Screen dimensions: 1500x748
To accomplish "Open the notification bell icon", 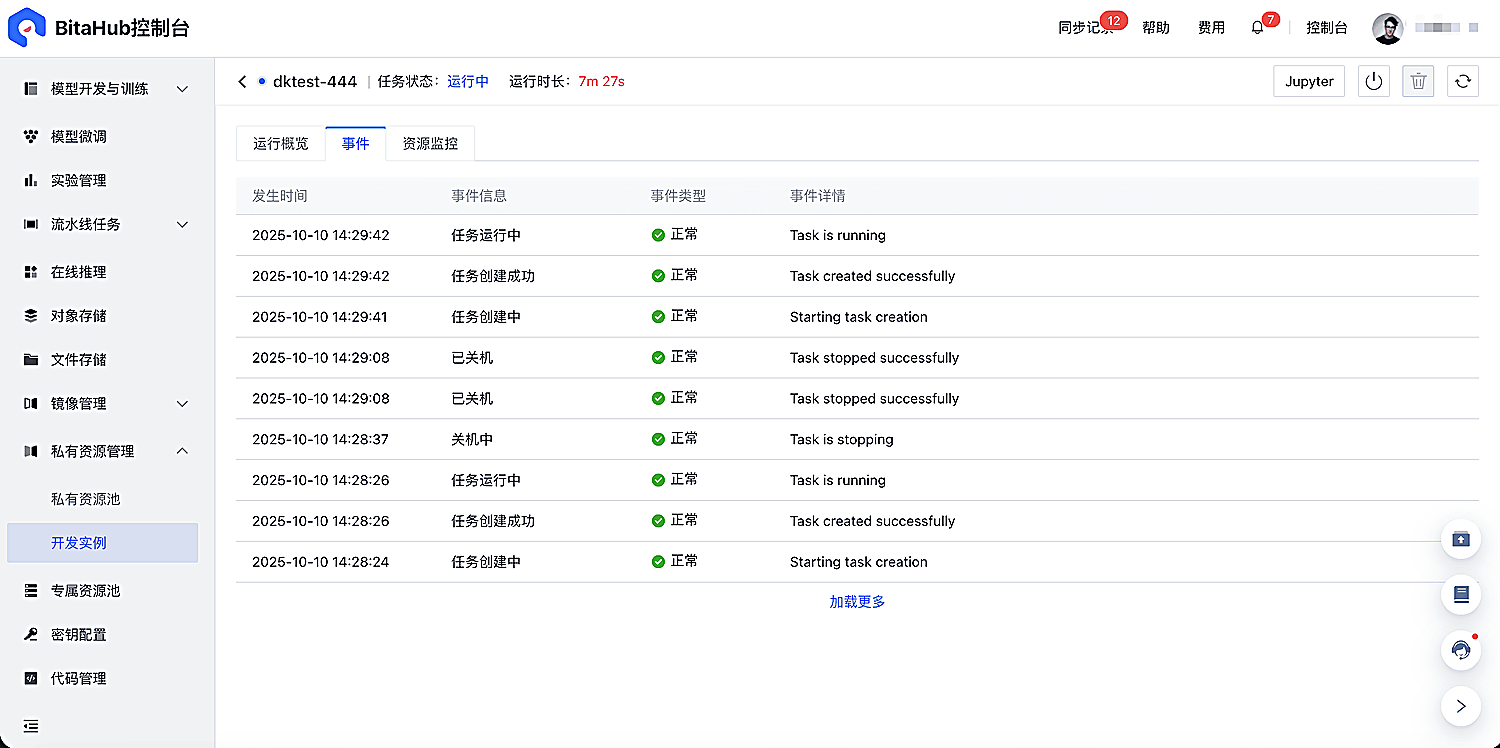I will point(1258,28).
